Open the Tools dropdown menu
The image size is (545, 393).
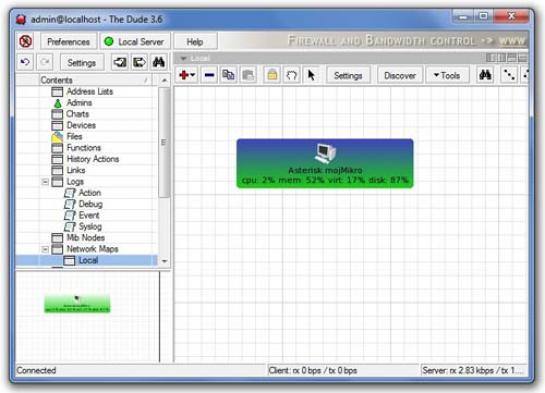(447, 75)
